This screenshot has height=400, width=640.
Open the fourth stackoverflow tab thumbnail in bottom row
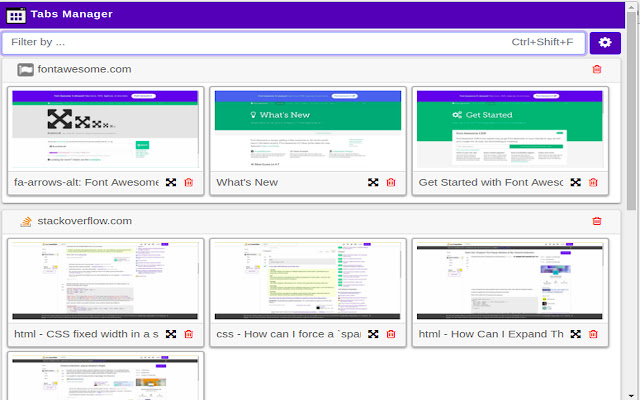(105, 378)
